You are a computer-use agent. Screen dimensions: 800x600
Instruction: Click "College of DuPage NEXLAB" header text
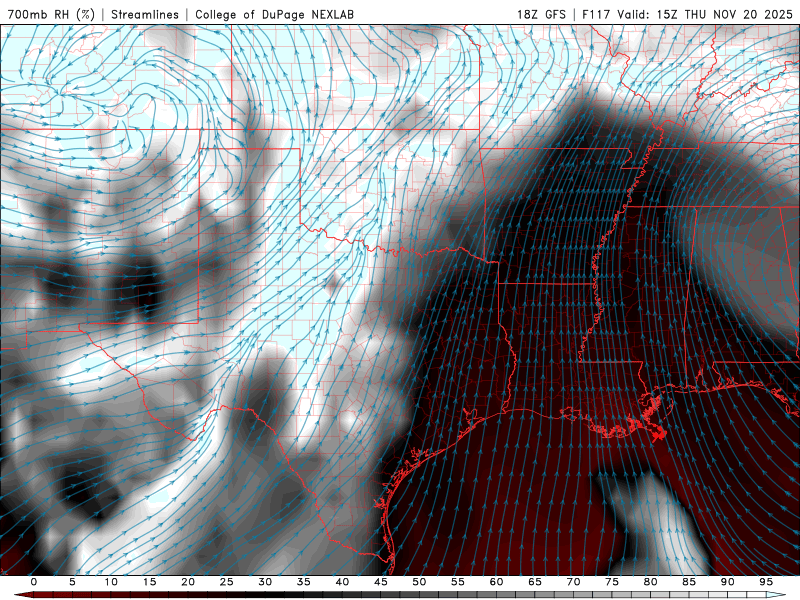coord(274,14)
